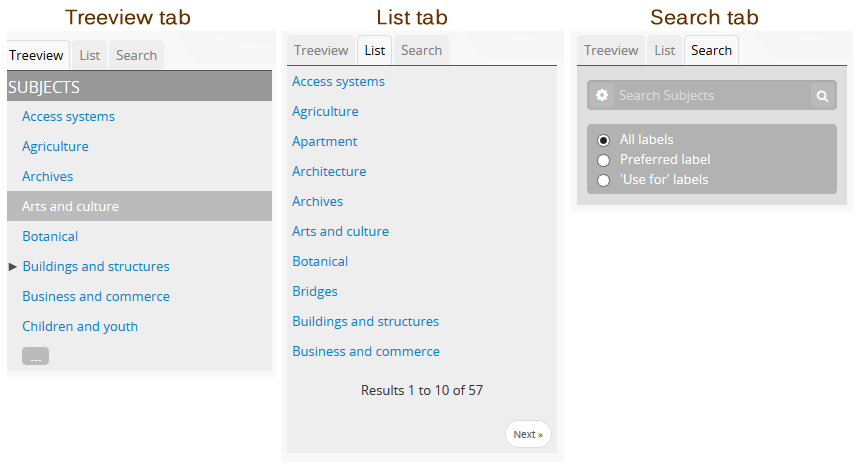This screenshot has width=860, height=470.
Task: Select Botanical in the treeview
Action: 50,237
